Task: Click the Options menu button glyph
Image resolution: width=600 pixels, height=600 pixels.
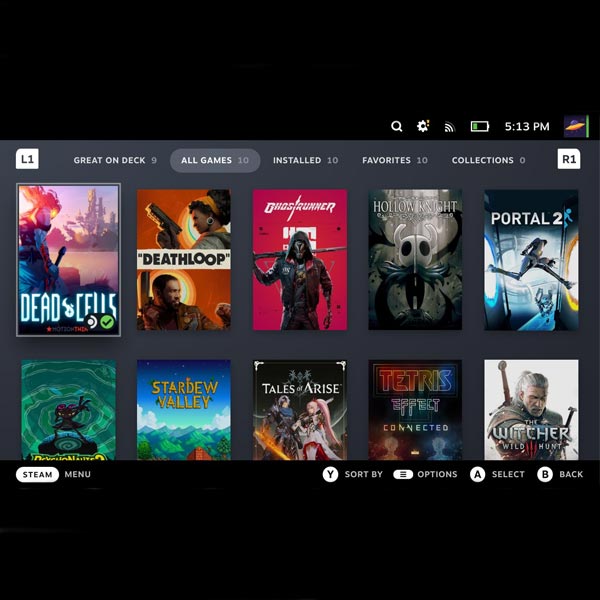Action: (x=403, y=474)
